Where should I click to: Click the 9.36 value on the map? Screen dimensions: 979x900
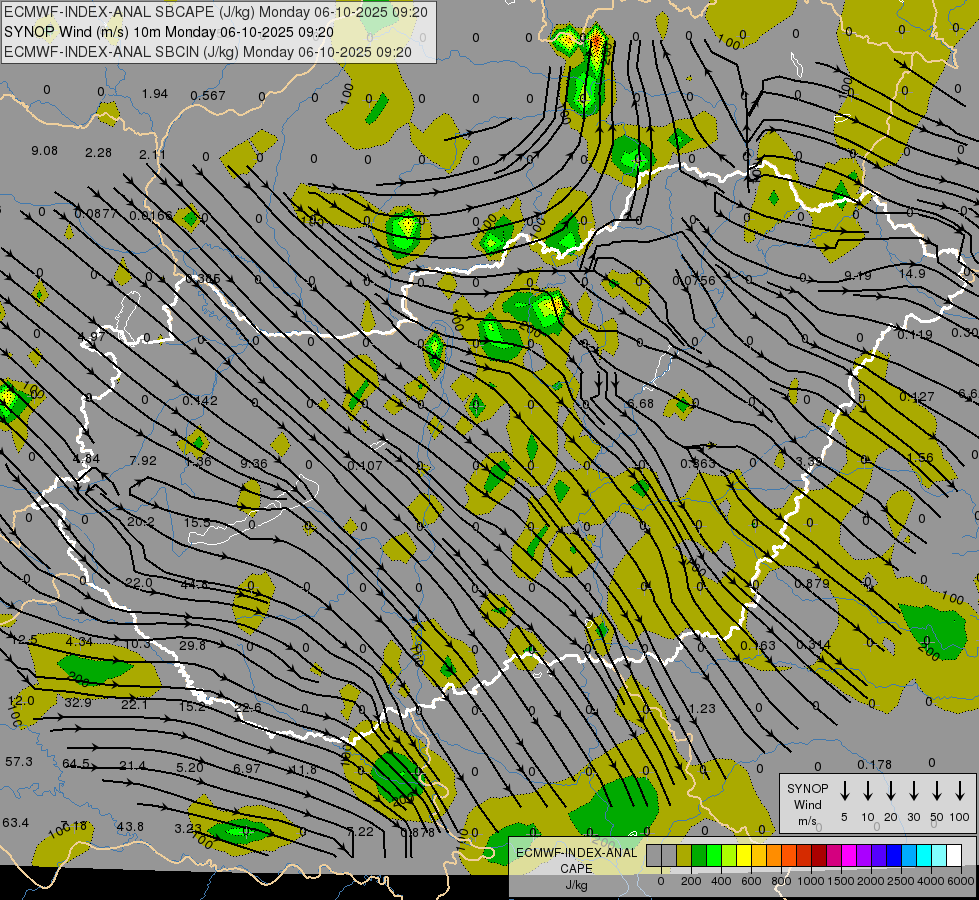253,463
